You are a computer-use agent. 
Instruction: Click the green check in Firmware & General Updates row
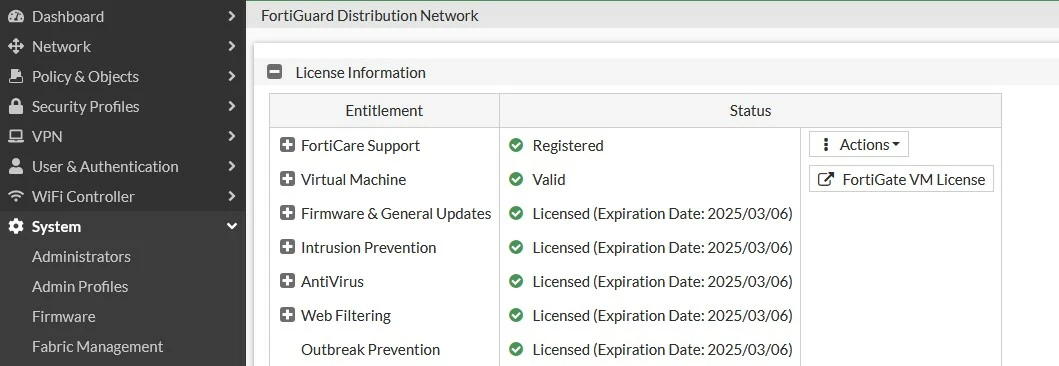tap(516, 213)
